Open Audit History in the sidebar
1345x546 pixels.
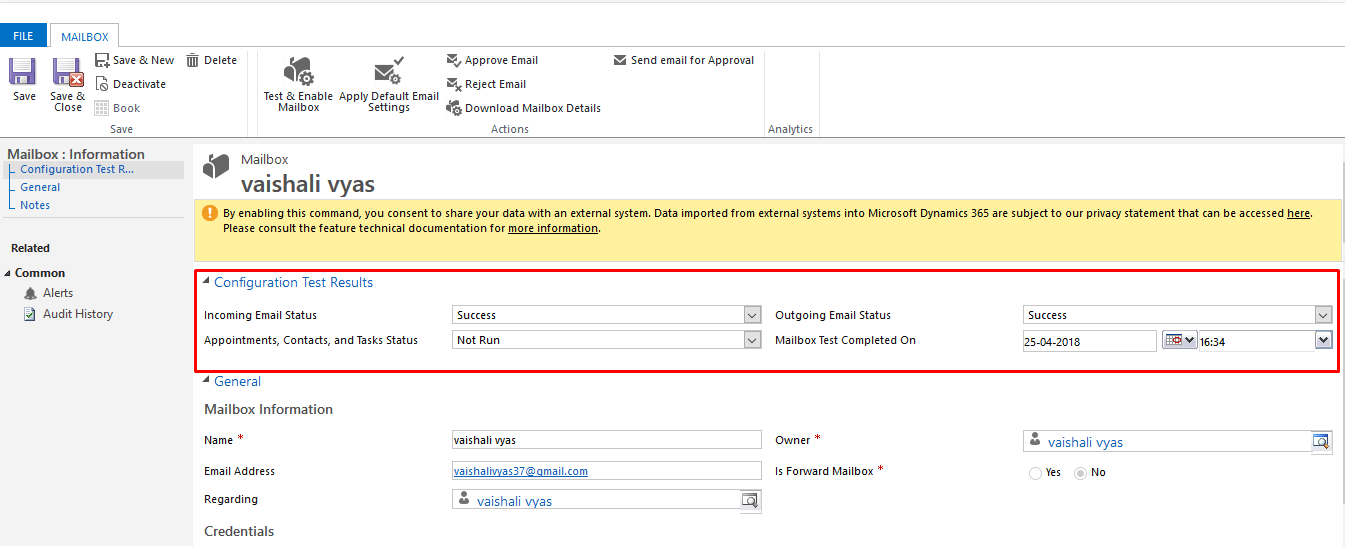(x=77, y=314)
